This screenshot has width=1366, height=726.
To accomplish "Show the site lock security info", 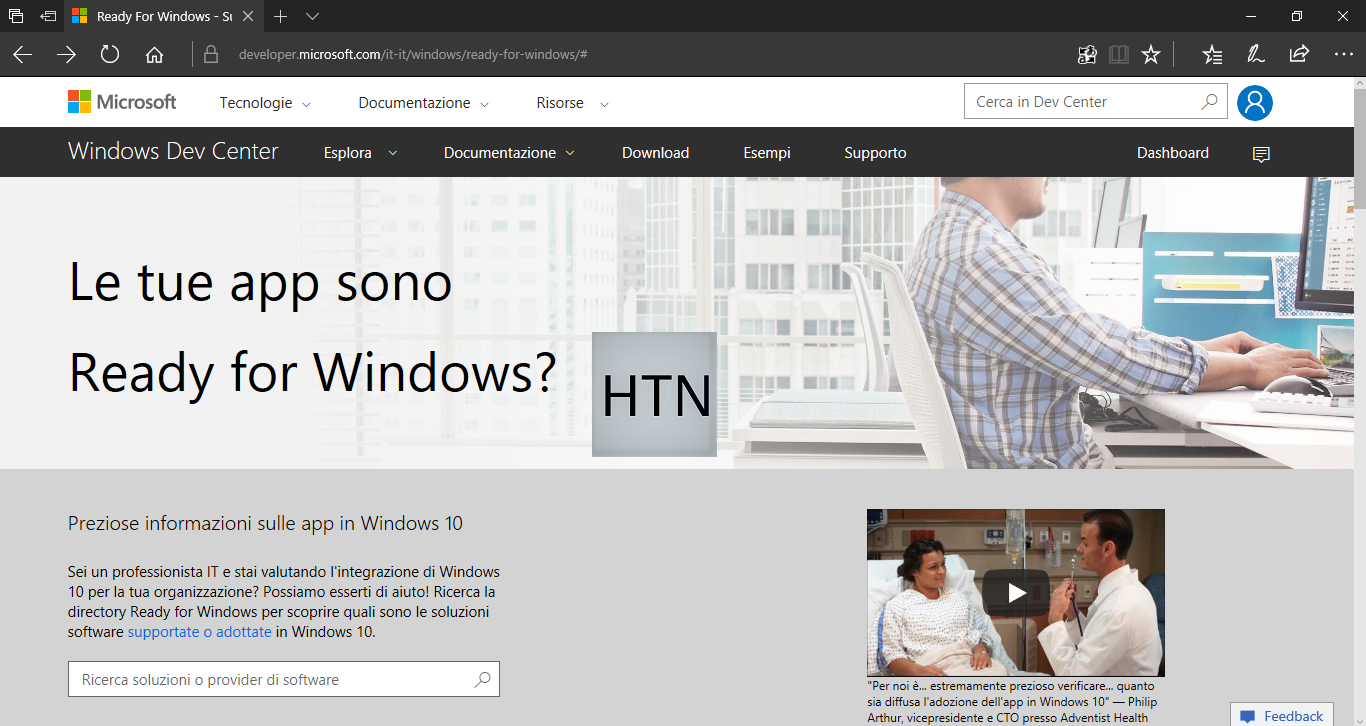I will (211, 54).
